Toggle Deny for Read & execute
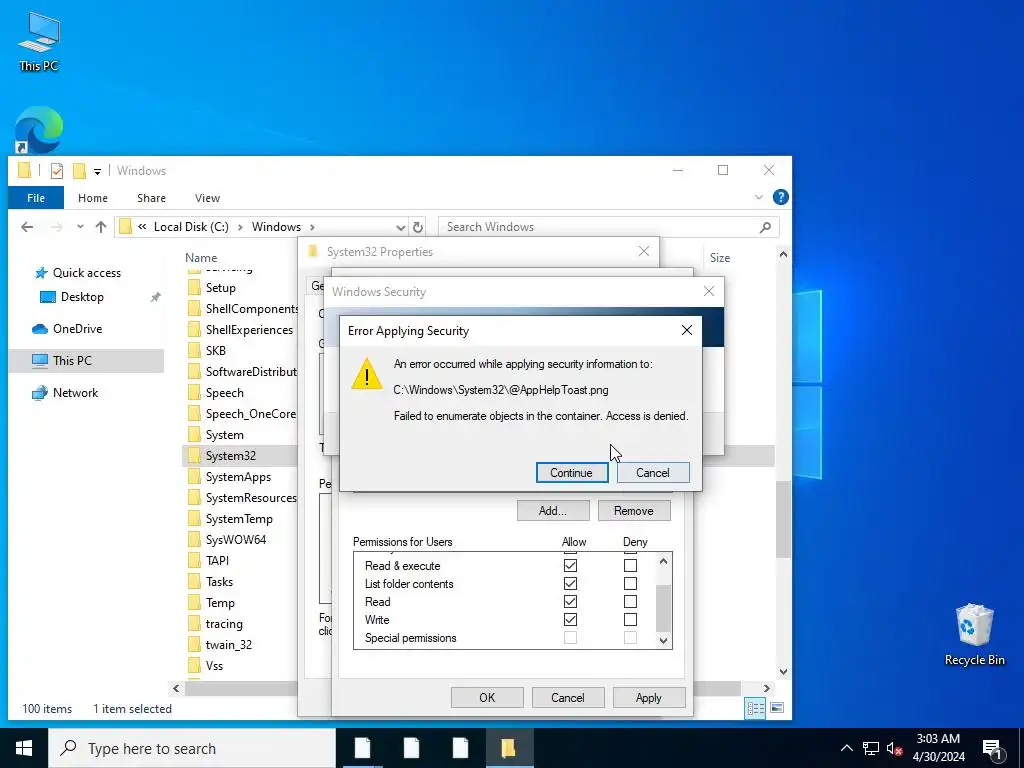The height and width of the screenshot is (768, 1024). tap(630, 566)
